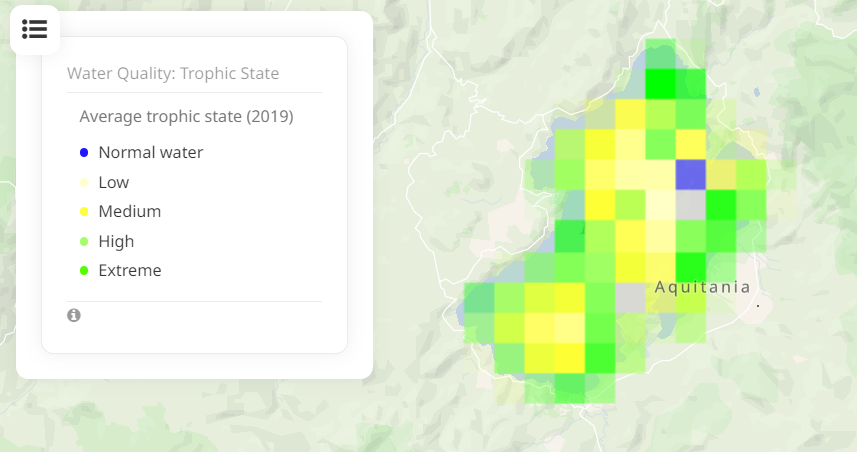
Task: Click the blue normal-water map cell
Action: (x=691, y=175)
